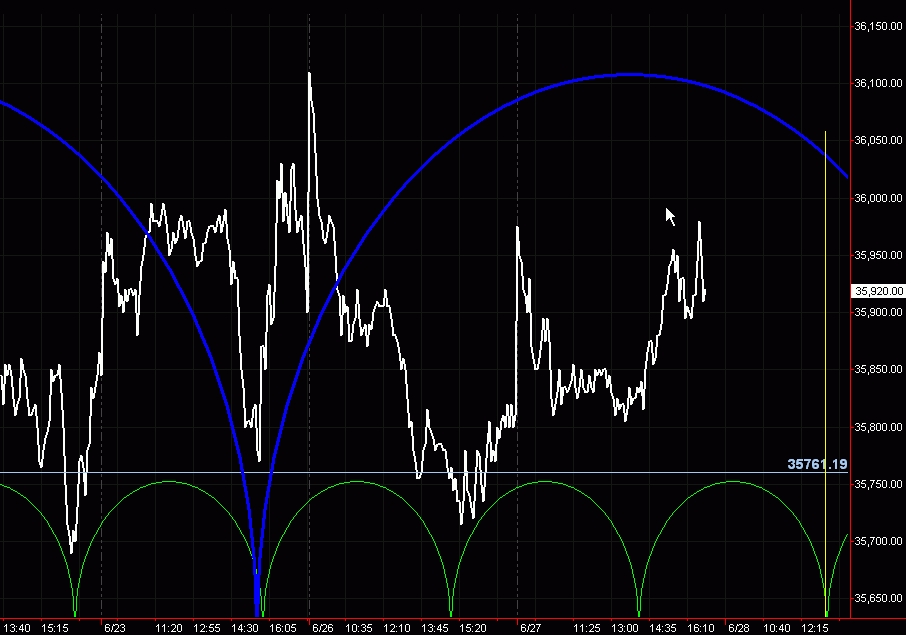Click the 14:35 time label

[663, 628]
